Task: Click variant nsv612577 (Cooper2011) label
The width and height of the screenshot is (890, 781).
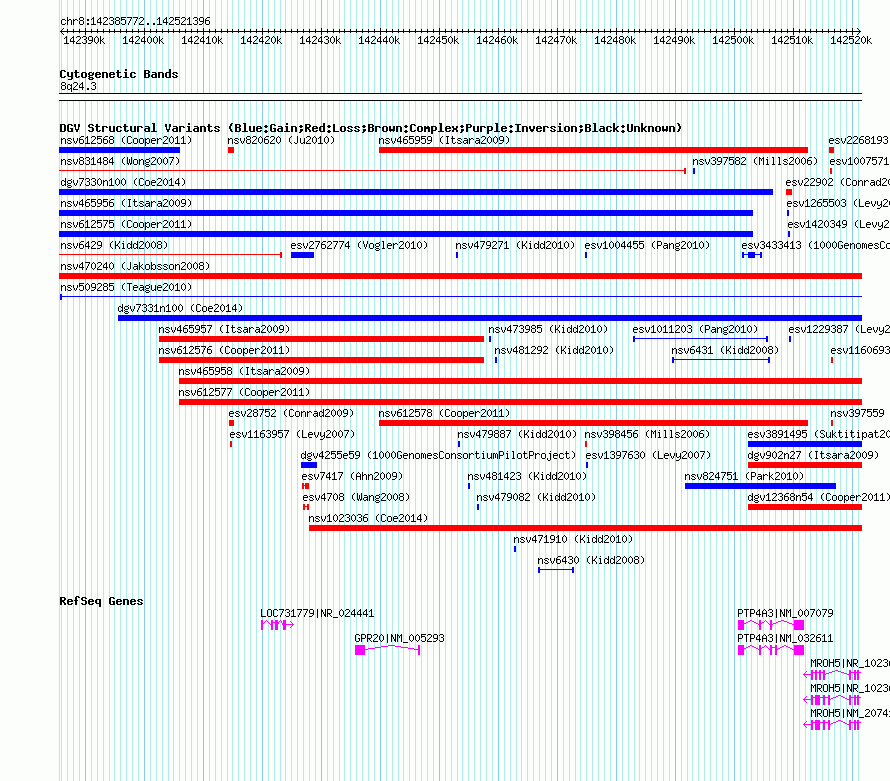Action: click(244, 392)
